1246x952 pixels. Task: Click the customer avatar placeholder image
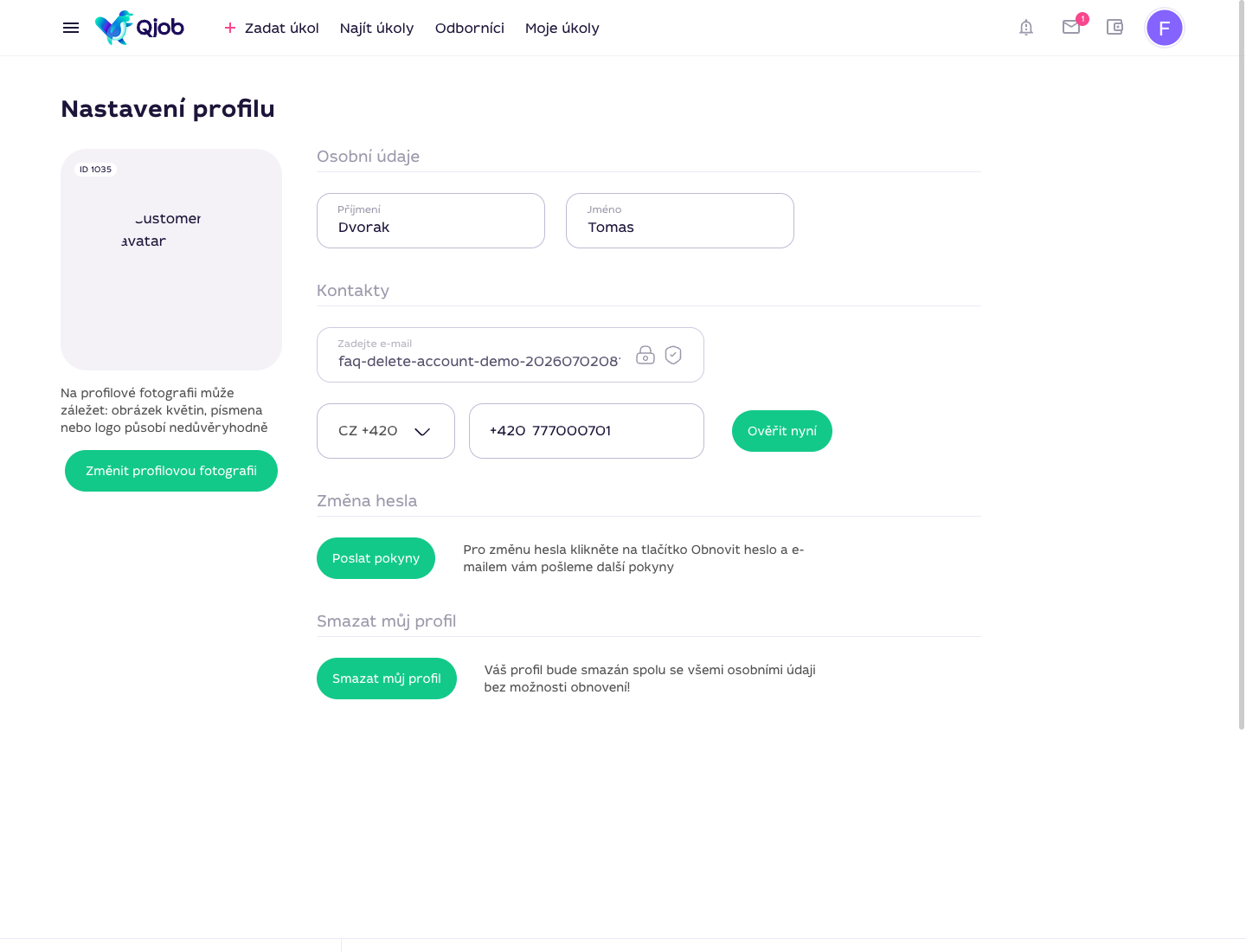(x=171, y=260)
